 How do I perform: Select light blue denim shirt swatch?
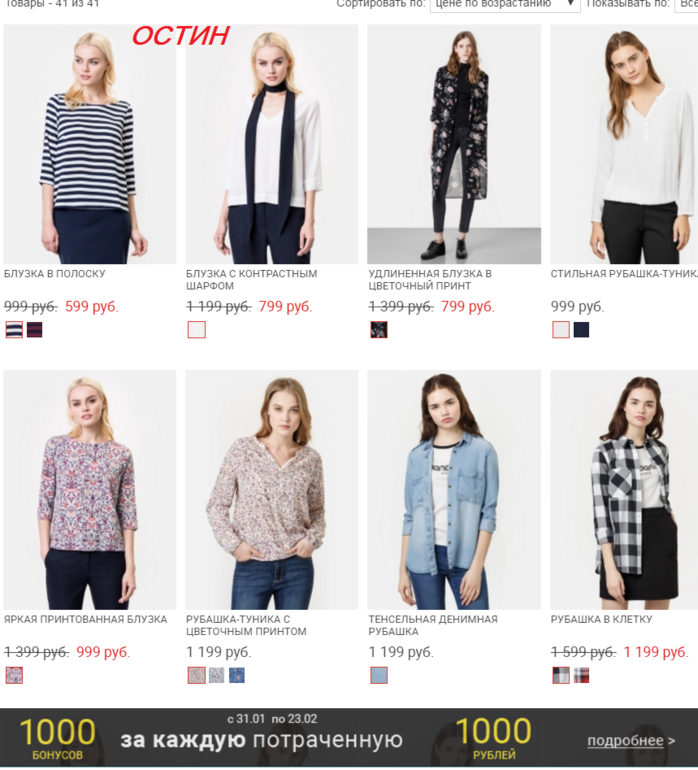click(x=379, y=675)
